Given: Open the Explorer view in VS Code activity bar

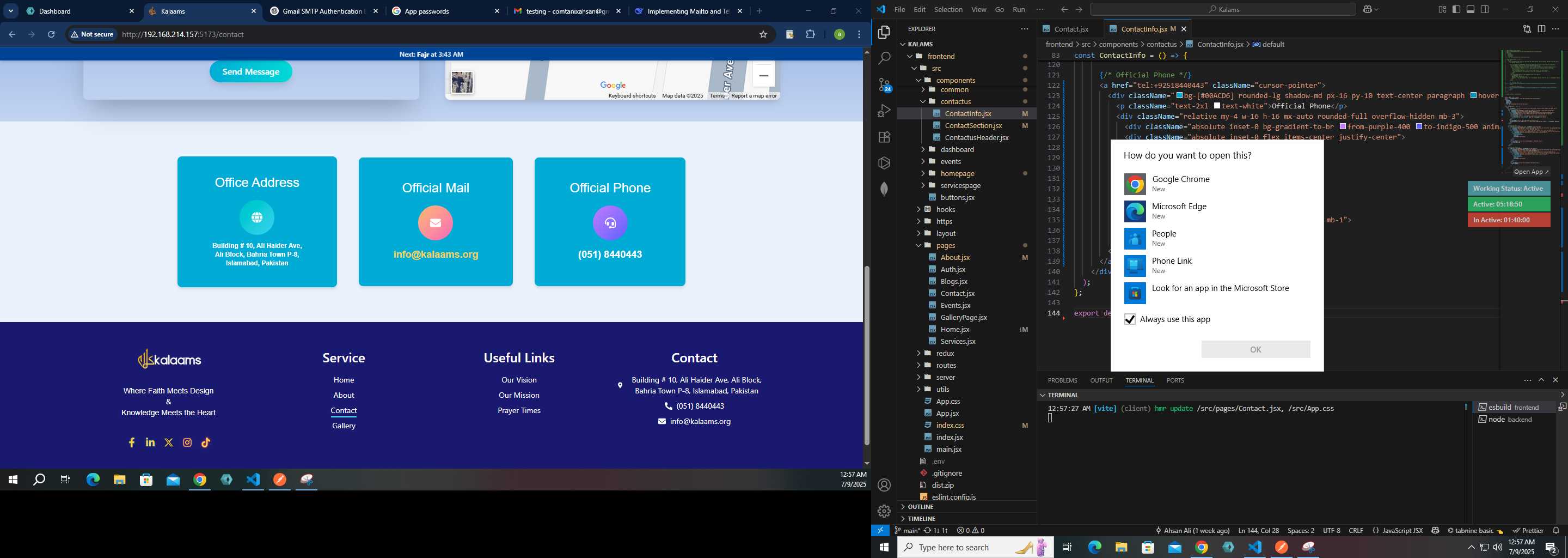Looking at the screenshot, I should [x=884, y=32].
